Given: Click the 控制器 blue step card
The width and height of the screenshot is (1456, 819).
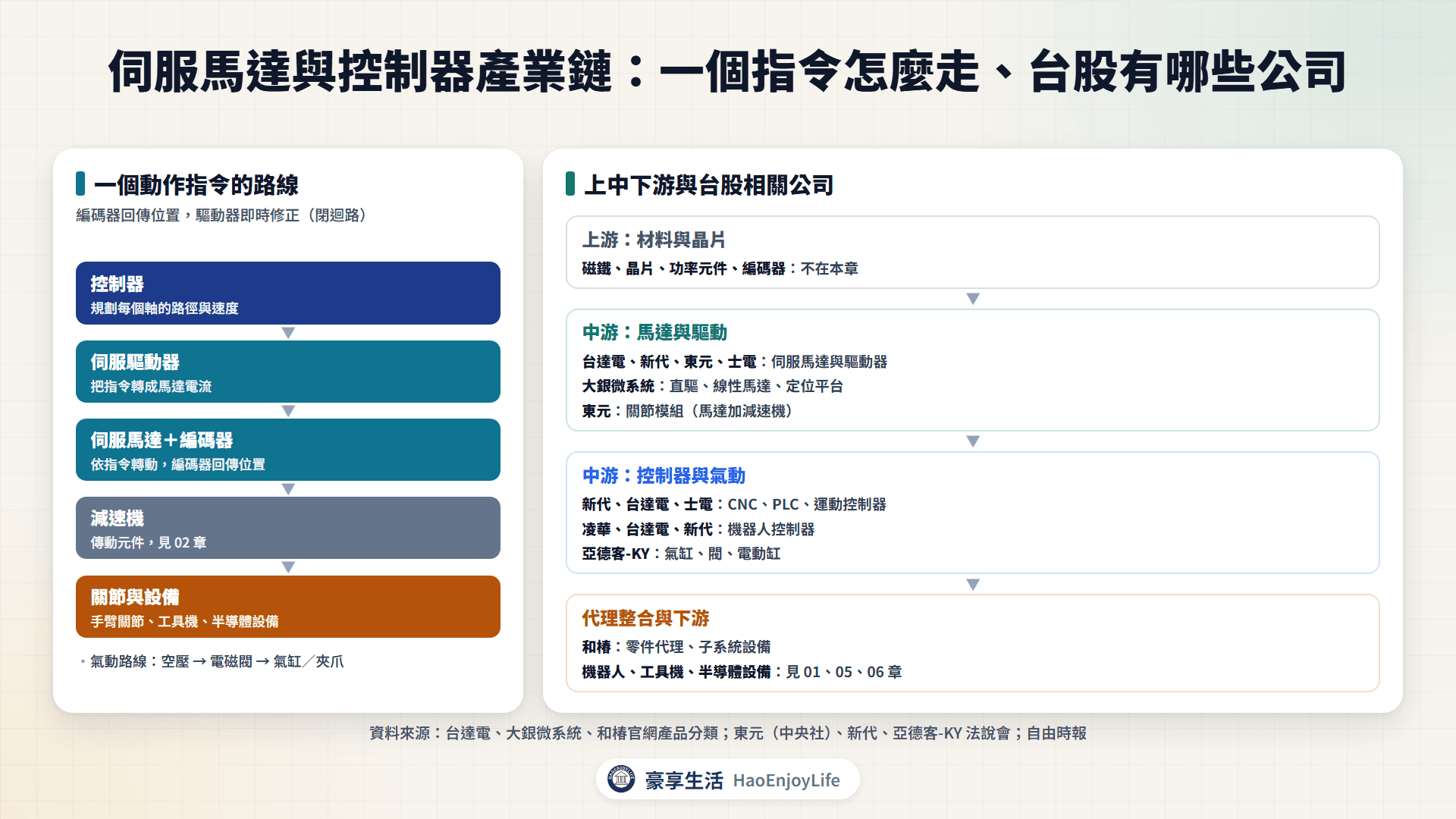Looking at the screenshot, I should pyautogui.click(x=288, y=293).
